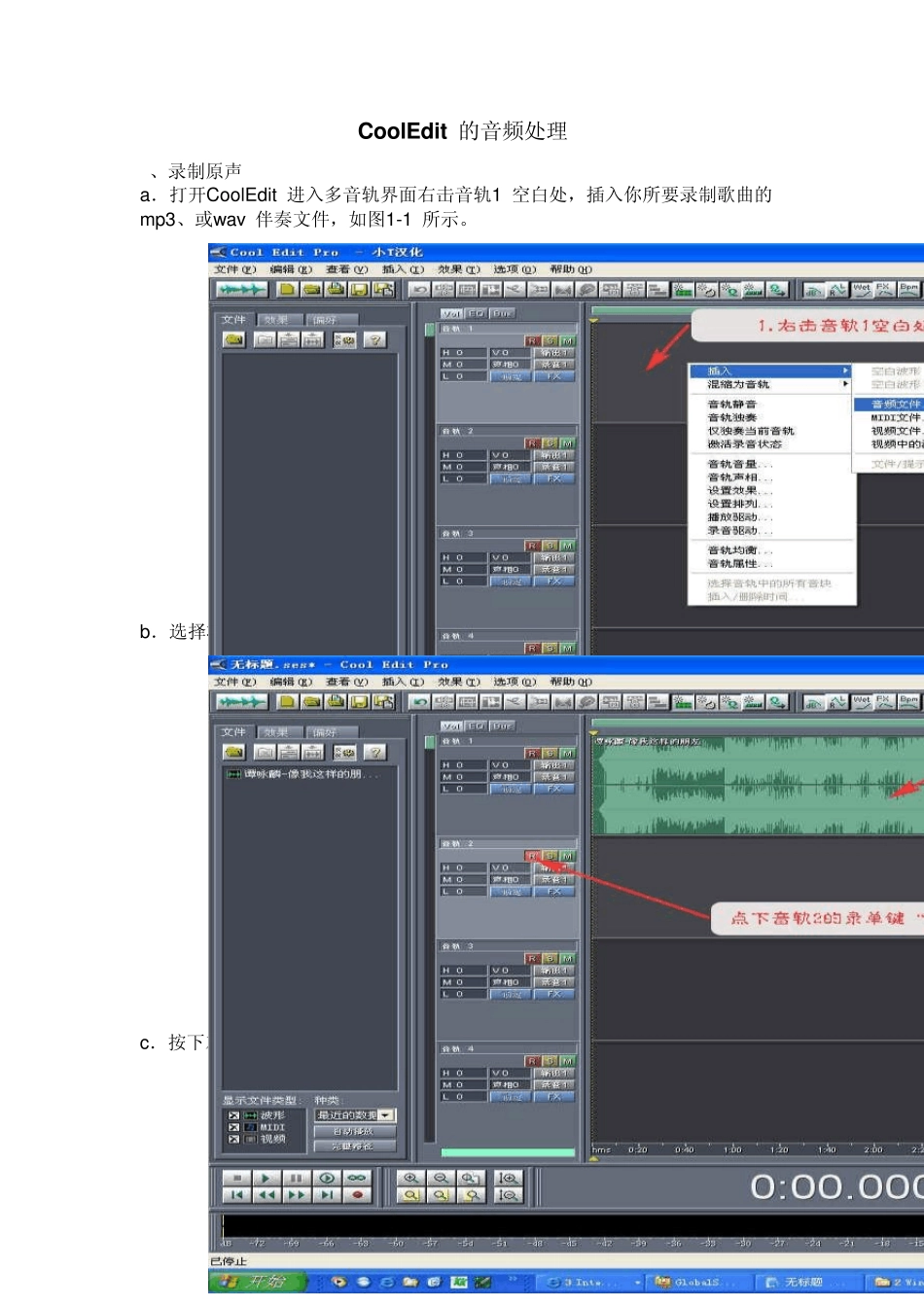Open 效果(T) menu in upper window
This screenshot has width=924, height=1307.
click(458, 269)
